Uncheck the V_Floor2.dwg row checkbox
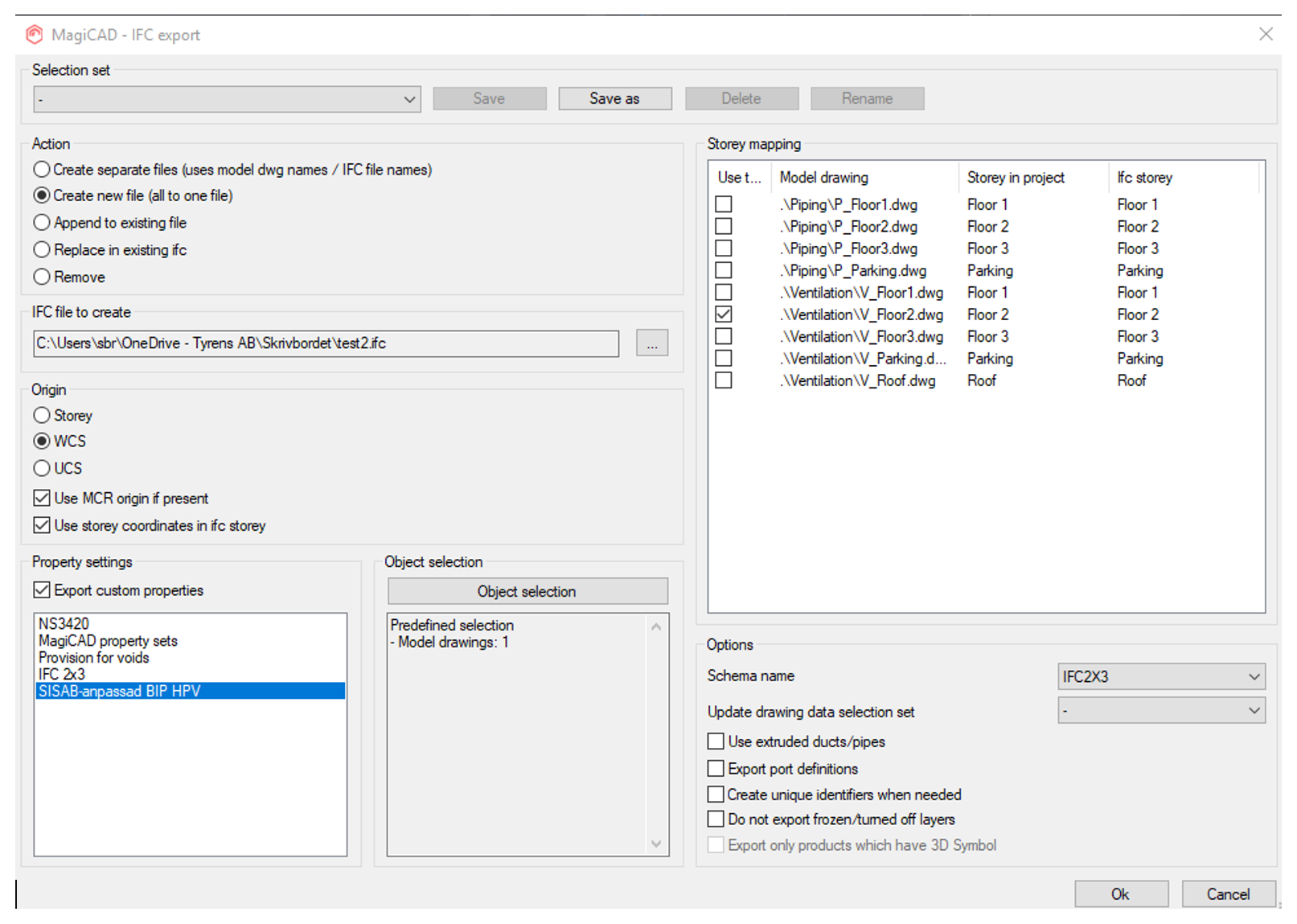The width and height of the screenshot is (1297, 924). click(x=724, y=314)
